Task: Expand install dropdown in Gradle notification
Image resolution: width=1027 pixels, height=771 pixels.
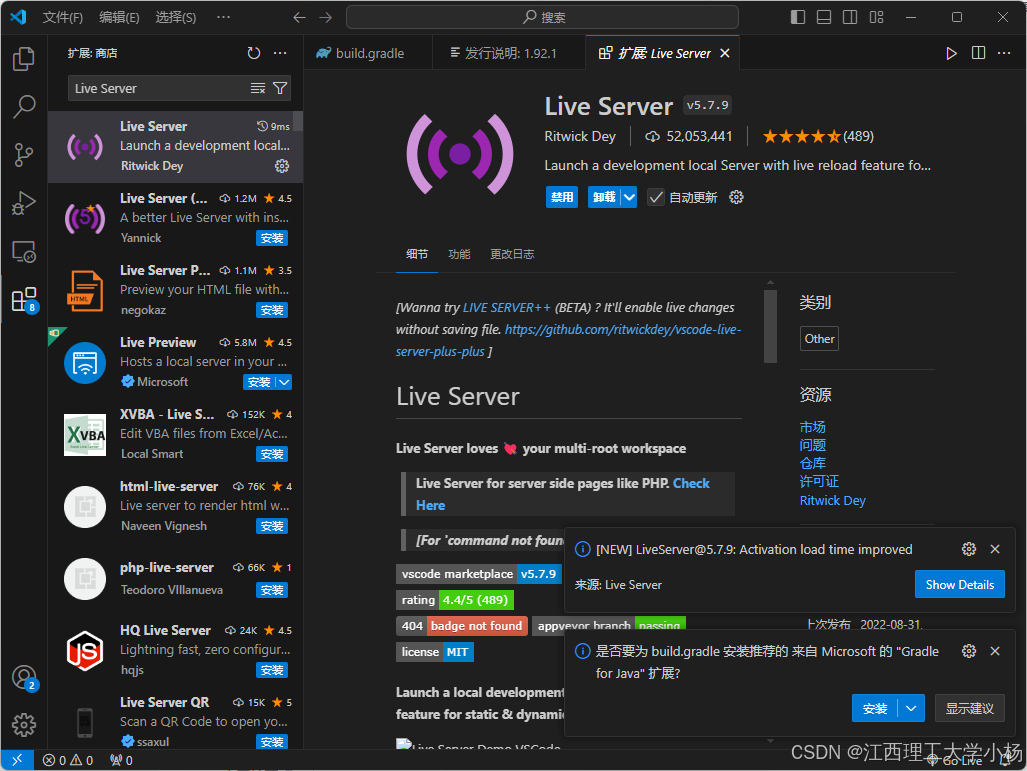Action: point(911,708)
